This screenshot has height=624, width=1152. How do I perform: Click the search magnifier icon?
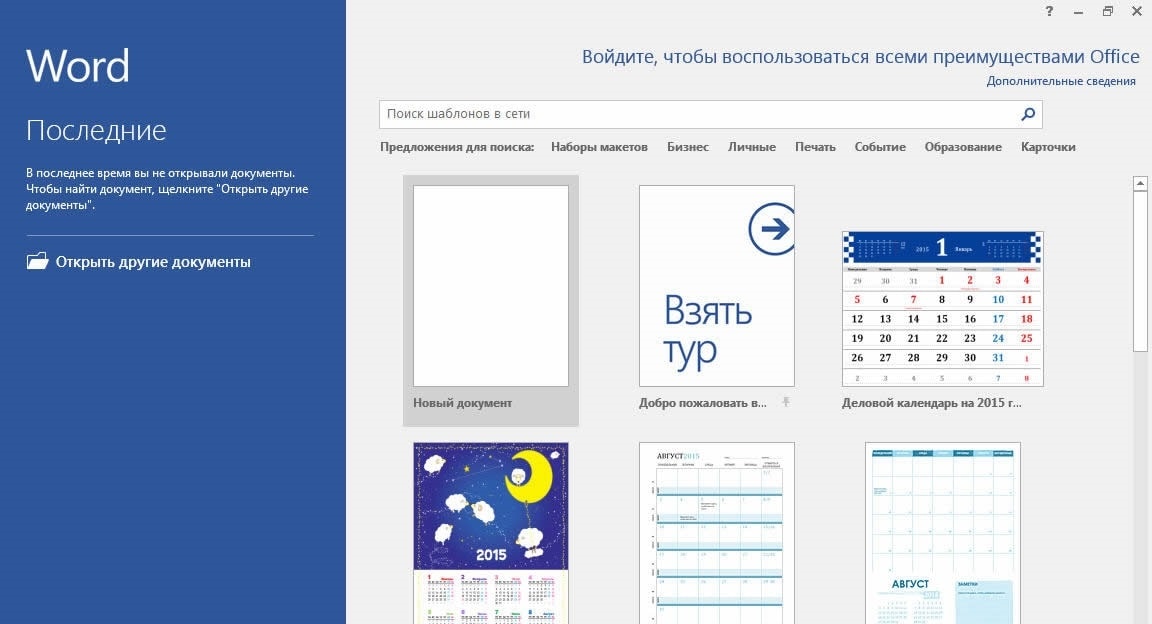[1028, 114]
